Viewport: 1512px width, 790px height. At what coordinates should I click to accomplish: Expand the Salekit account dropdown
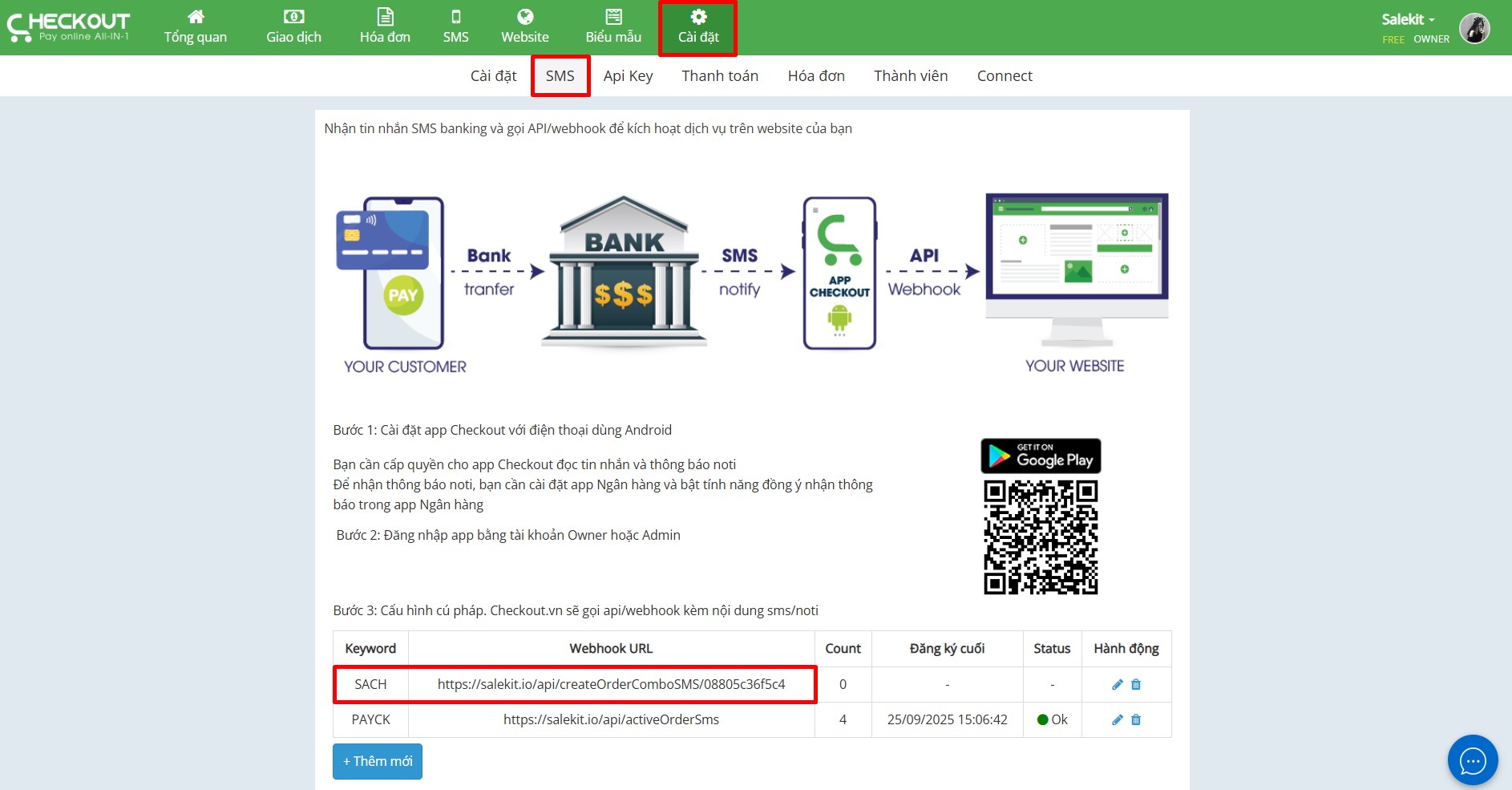[1408, 19]
